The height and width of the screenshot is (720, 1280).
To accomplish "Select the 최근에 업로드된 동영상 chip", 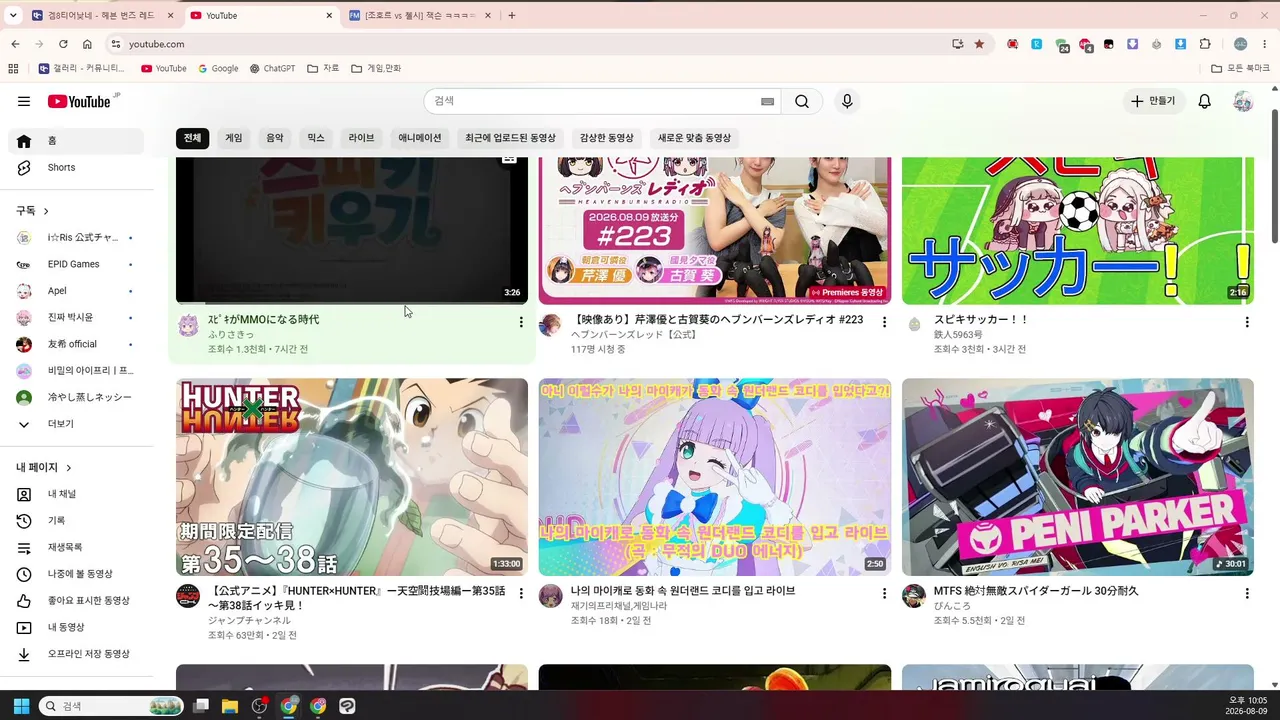I will (x=510, y=138).
